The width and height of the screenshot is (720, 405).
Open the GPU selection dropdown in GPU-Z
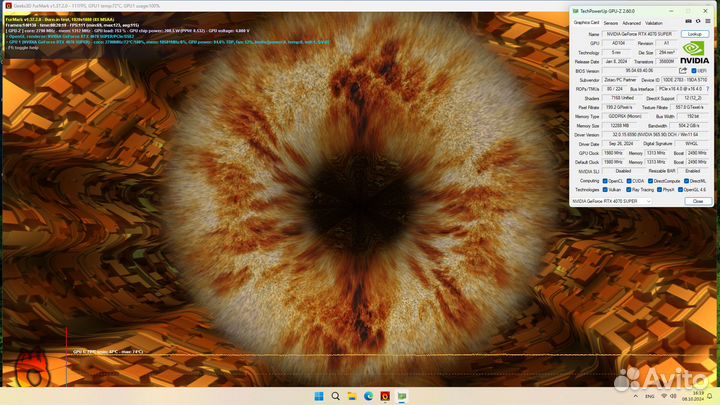pyautogui.click(x=612, y=201)
